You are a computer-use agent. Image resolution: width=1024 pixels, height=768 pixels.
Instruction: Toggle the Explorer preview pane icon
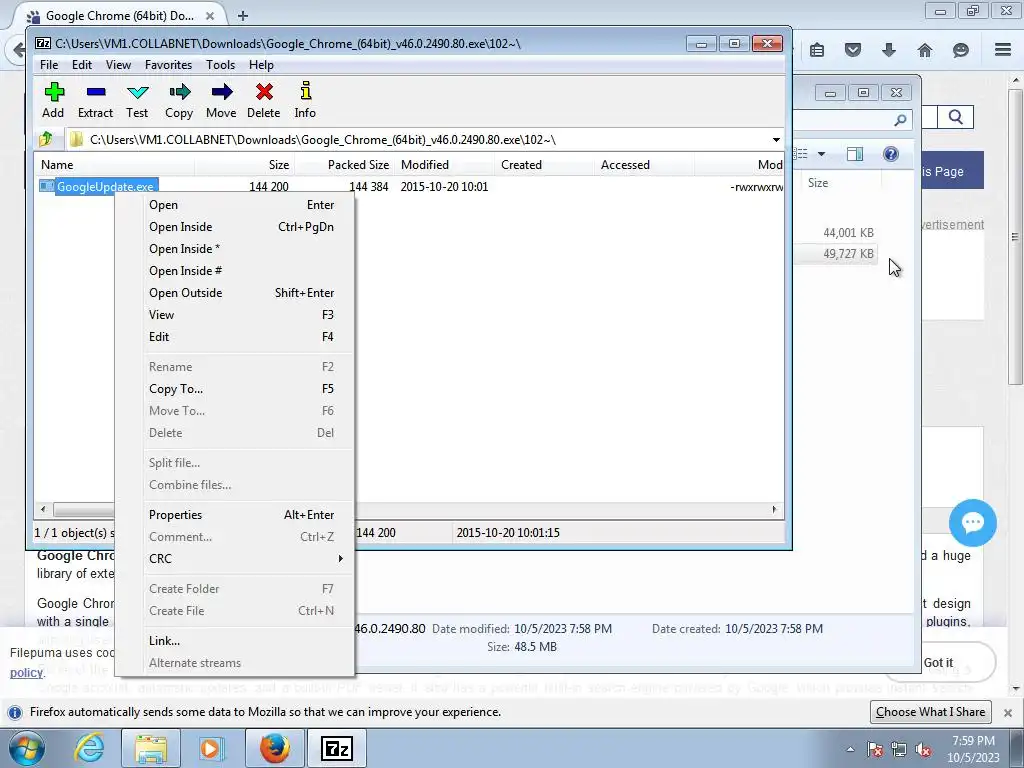[854, 153]
